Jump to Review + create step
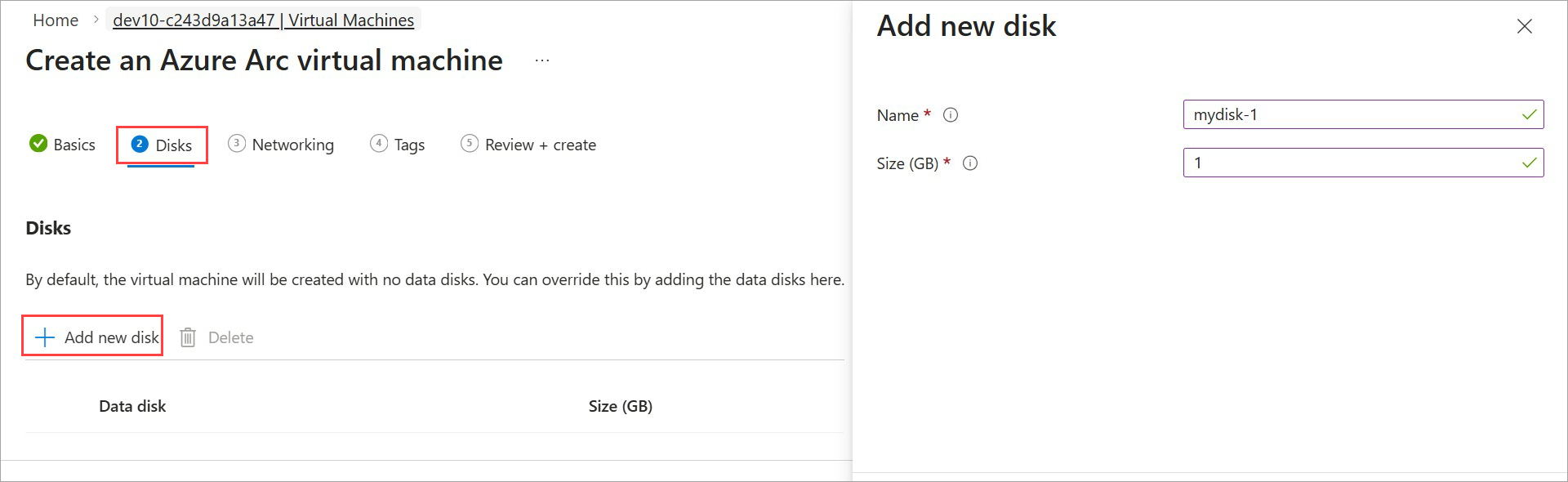Viewport: 1568px width, 482px height. pyautogui.click(x=528, y=145)
